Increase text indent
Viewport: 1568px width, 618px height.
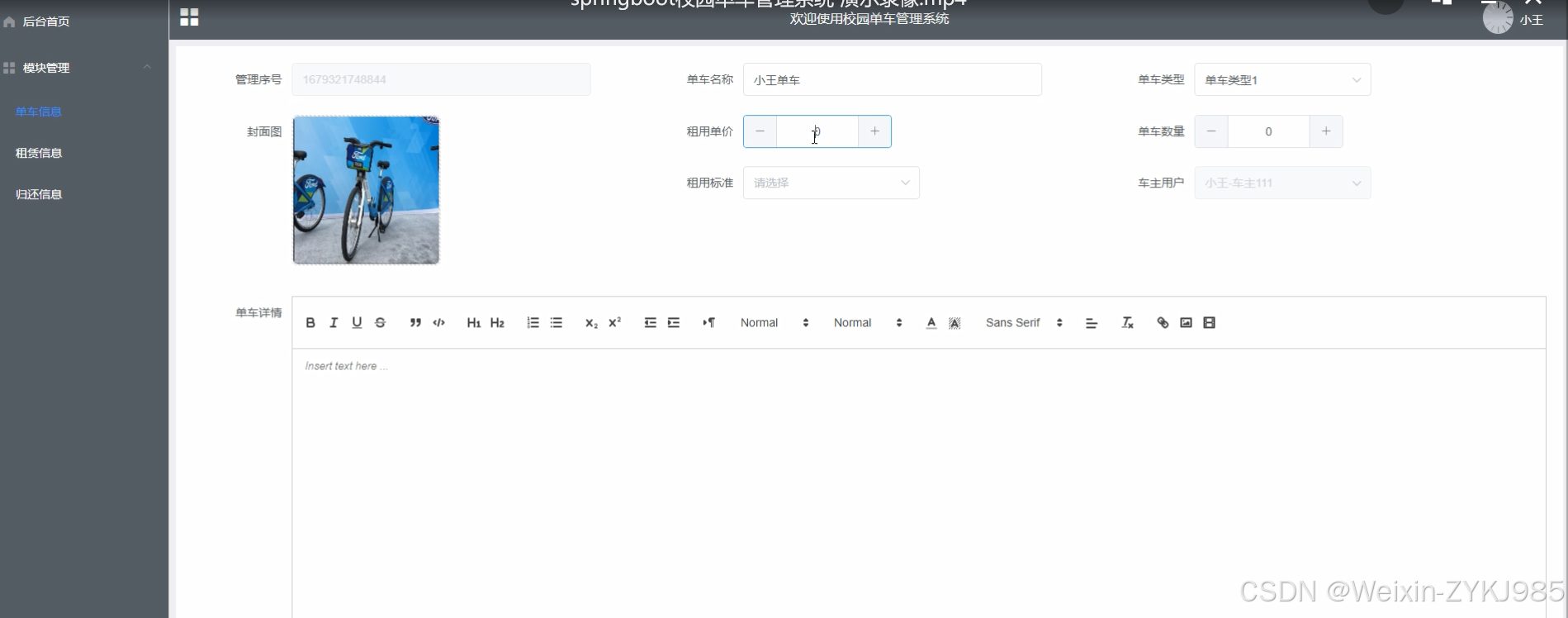(673, 323)
